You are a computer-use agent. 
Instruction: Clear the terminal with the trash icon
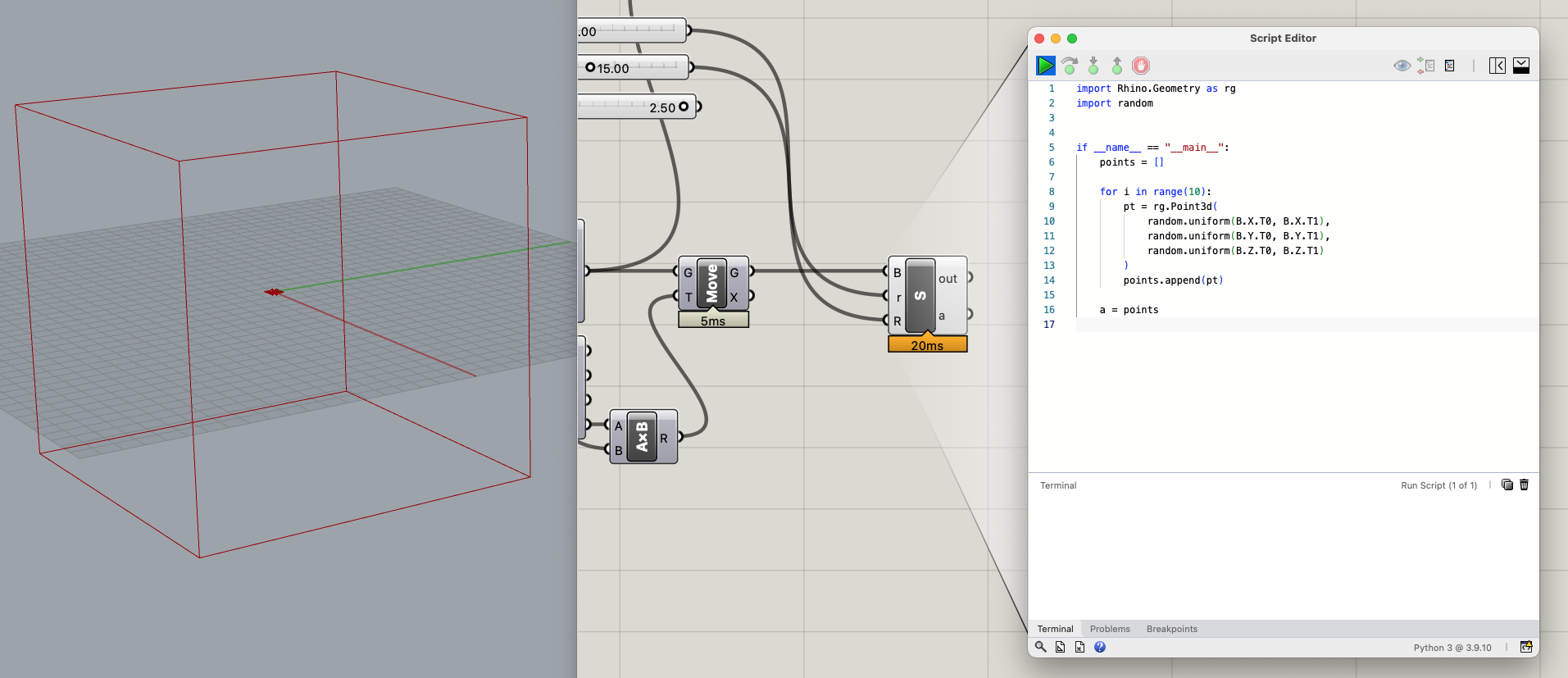click(1525, 485)
